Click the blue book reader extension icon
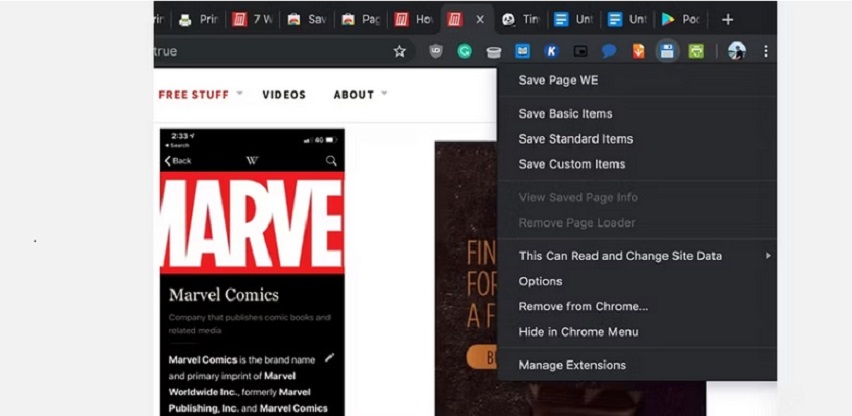Screen dimensions: 852x416 tap(523, 52)
